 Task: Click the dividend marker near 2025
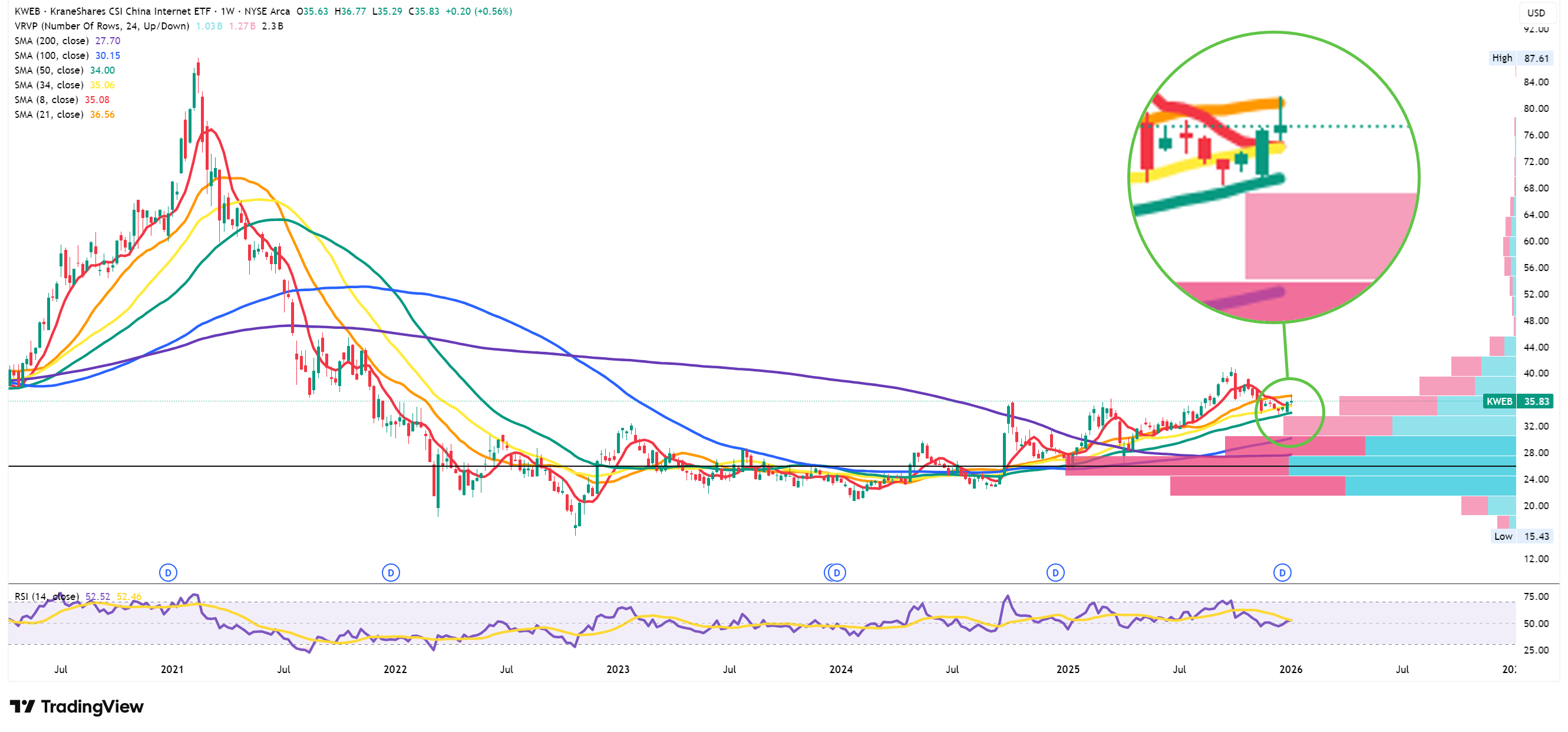pyautogui.click(x=1055, y=572)
